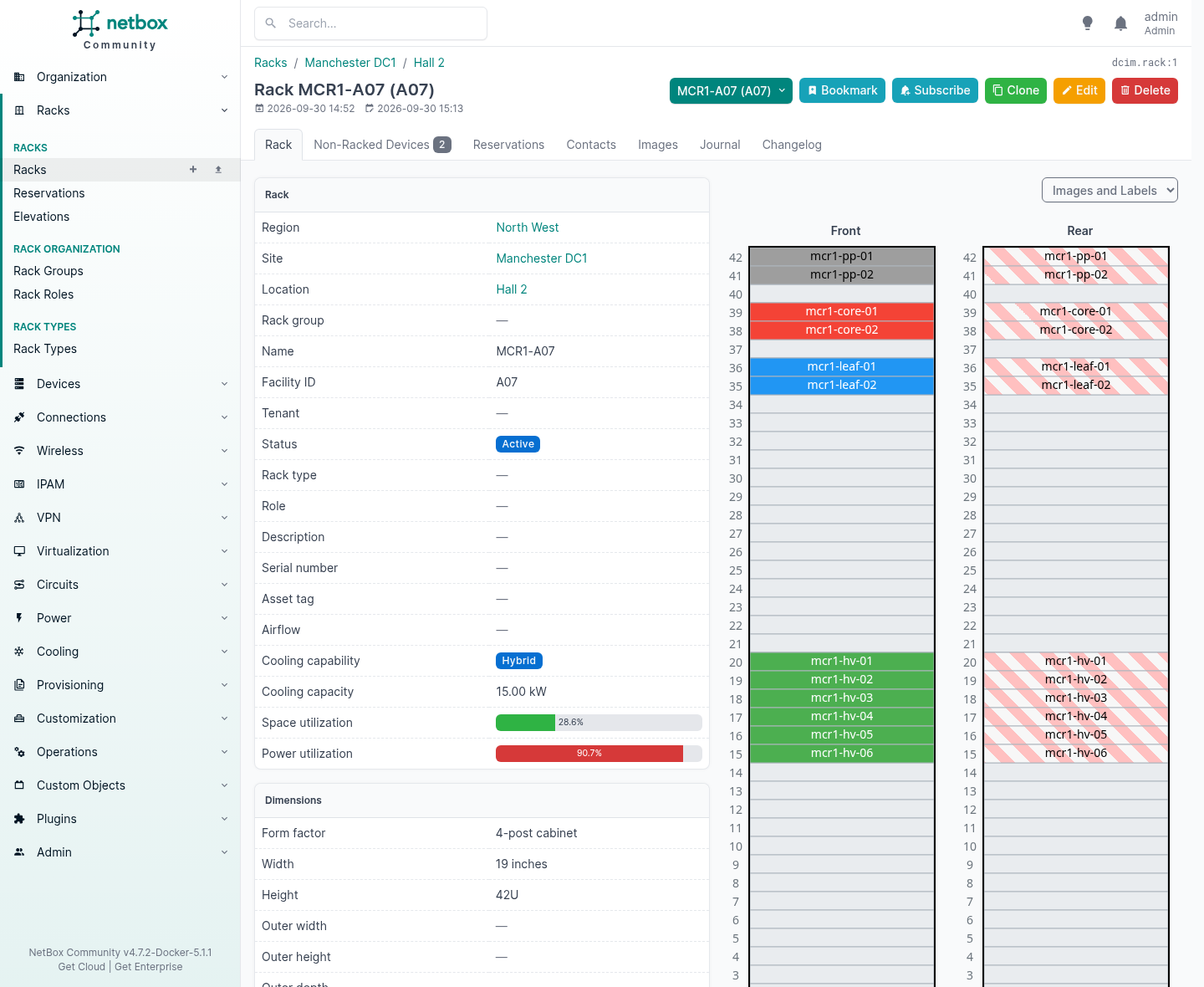The image size is (1204, 987).
Task: Click the Virtualization monitor icon in sidebar
Action: tap(19, 551)
